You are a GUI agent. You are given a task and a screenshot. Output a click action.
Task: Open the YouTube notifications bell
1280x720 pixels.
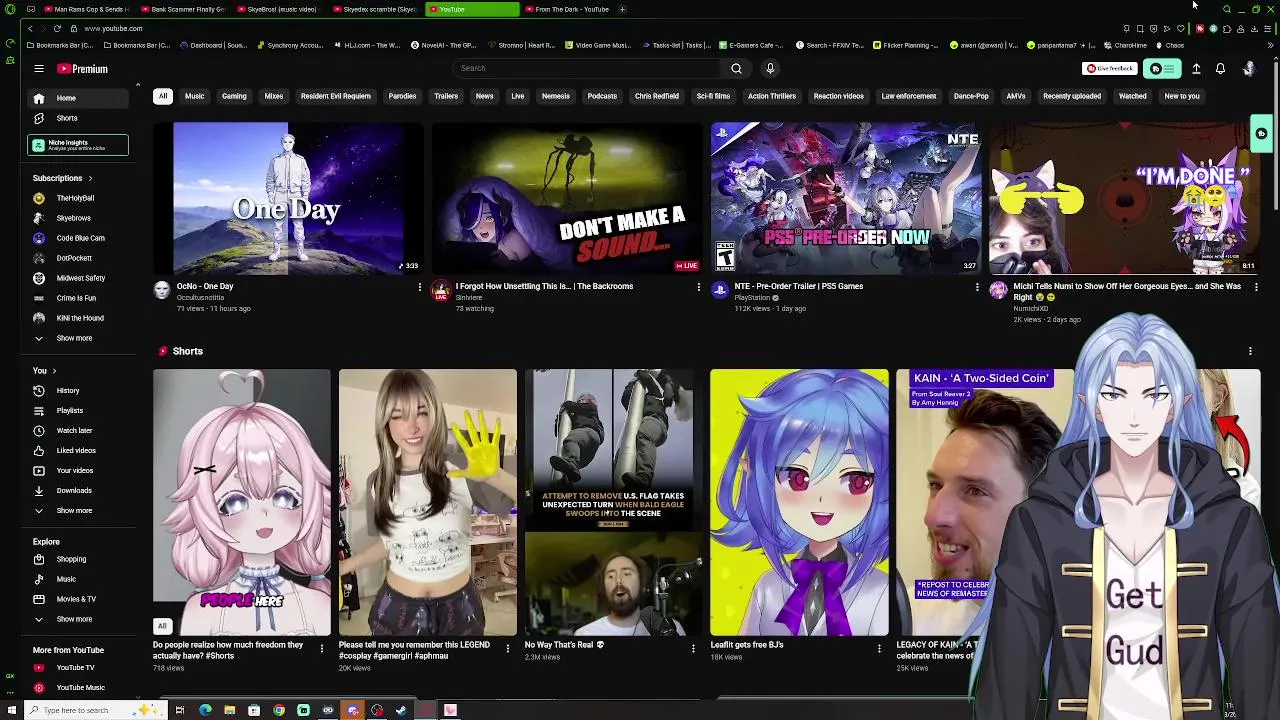coord(1220,69)
